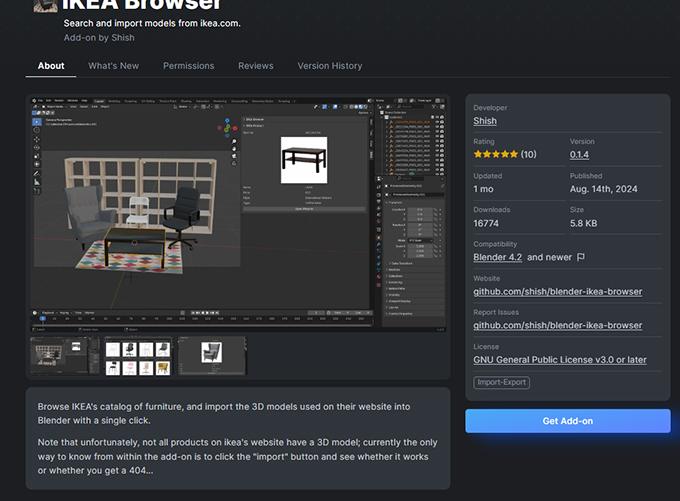Click the 'Aug. 14th, 2024' published date

[603, 189]
